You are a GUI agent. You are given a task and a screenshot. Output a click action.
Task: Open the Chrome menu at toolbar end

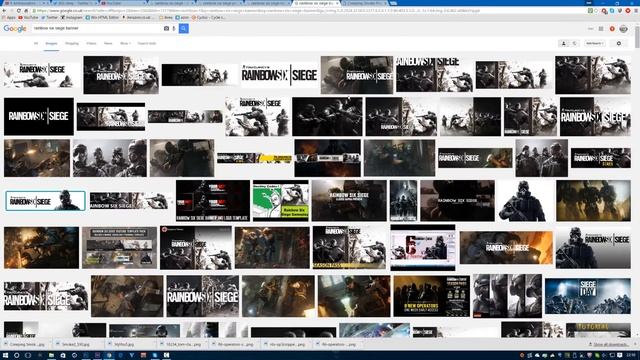pyautogui.click(x=636, y=11)
